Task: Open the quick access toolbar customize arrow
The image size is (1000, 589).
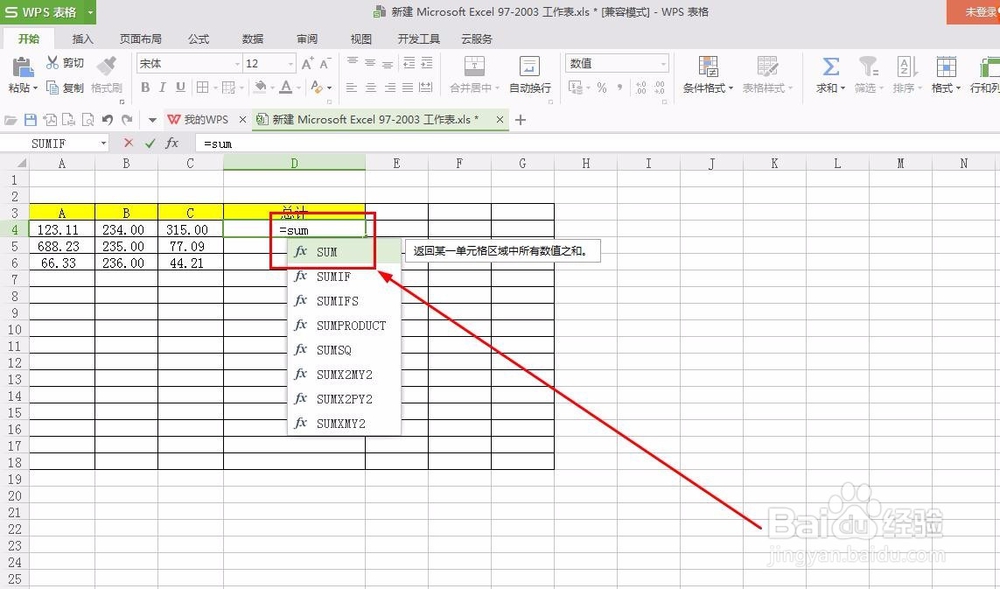Action: [x=152, y=119]
